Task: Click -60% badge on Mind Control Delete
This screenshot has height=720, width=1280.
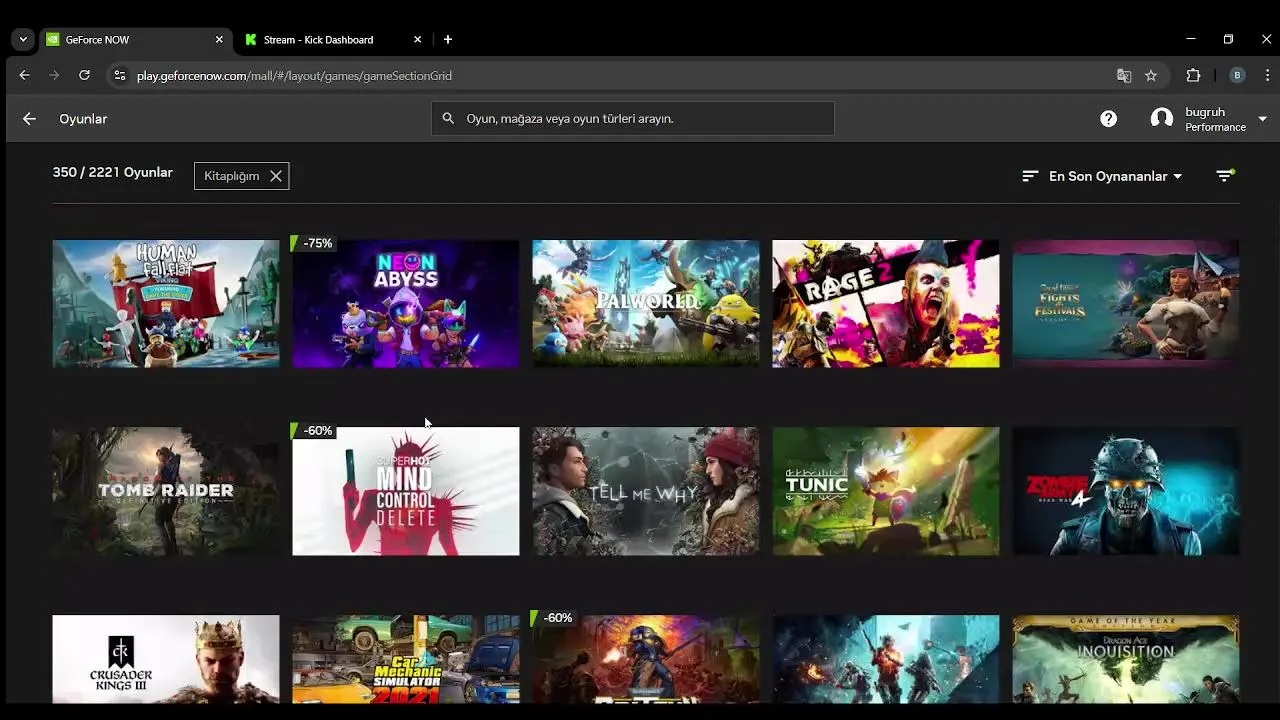Action: (x=313, y=430)
